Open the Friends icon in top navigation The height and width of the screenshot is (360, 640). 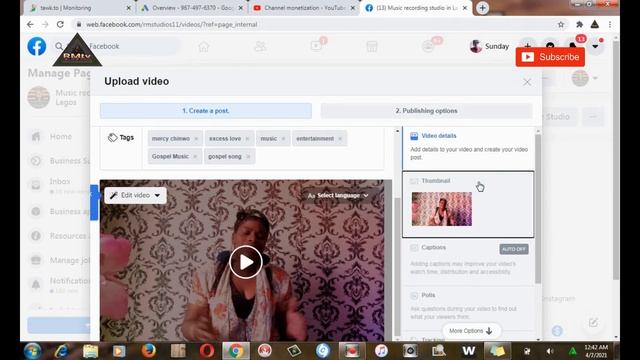click(x=260, y=47)
